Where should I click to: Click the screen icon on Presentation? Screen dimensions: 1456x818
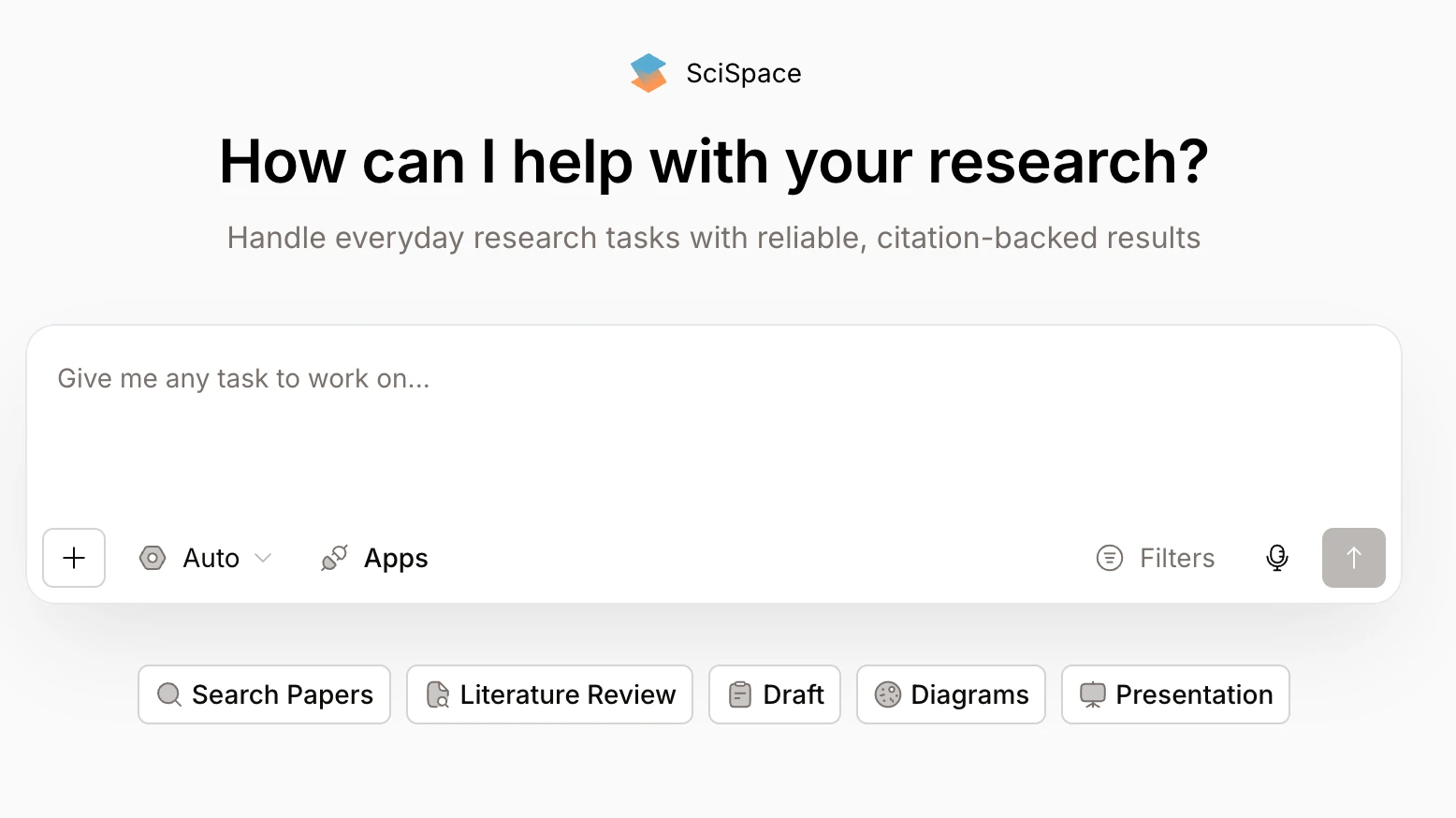[x=1092, y=694]
